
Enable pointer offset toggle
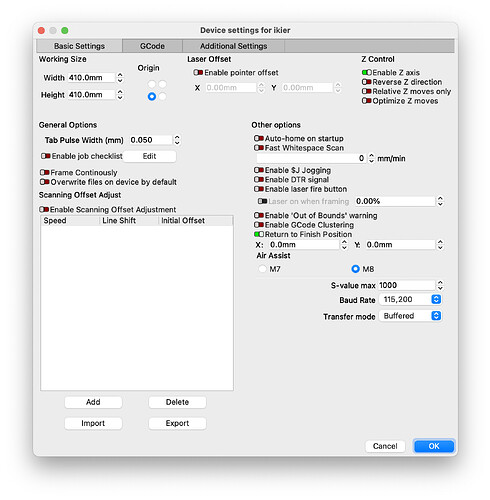click(198, 72)
